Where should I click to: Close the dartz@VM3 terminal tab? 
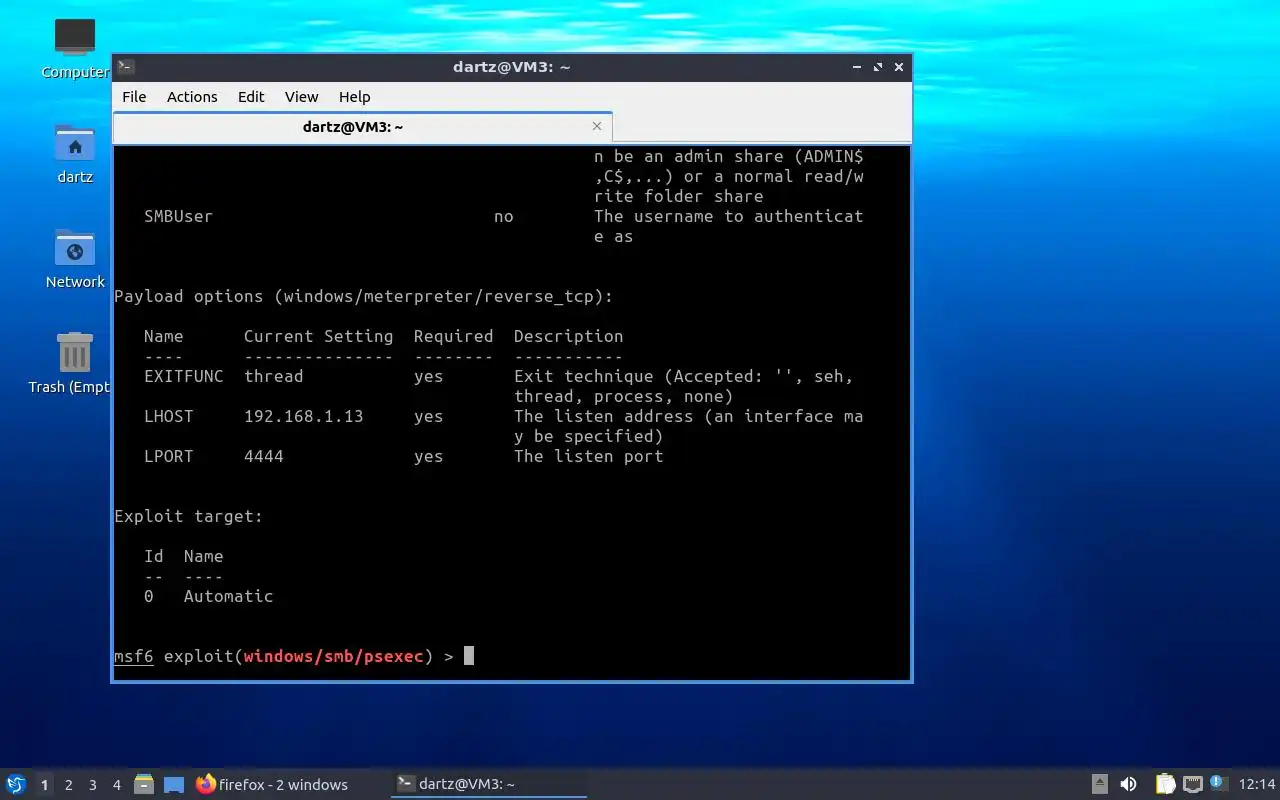[x=597, y=126]
